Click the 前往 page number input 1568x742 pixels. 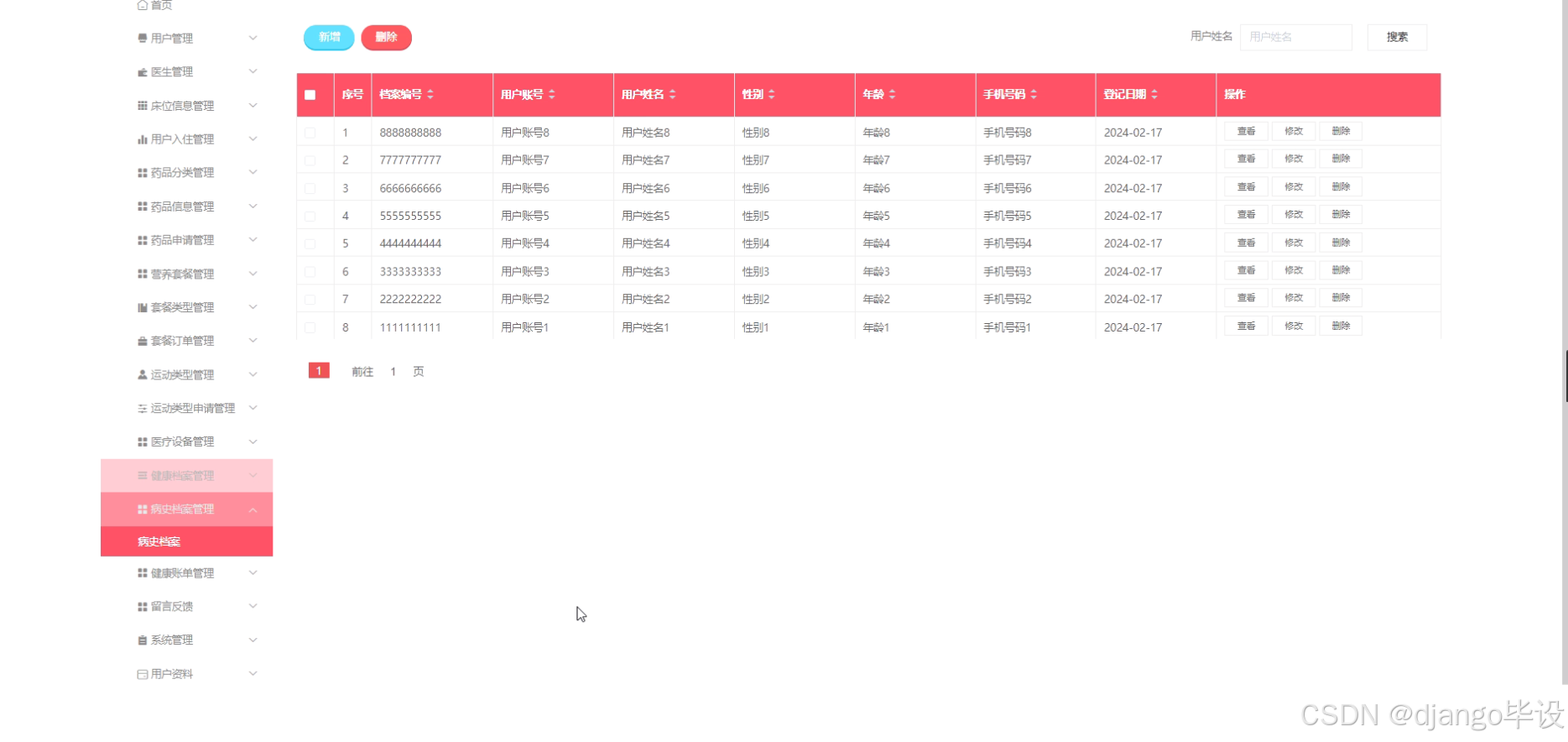click(x=393, y=371)
